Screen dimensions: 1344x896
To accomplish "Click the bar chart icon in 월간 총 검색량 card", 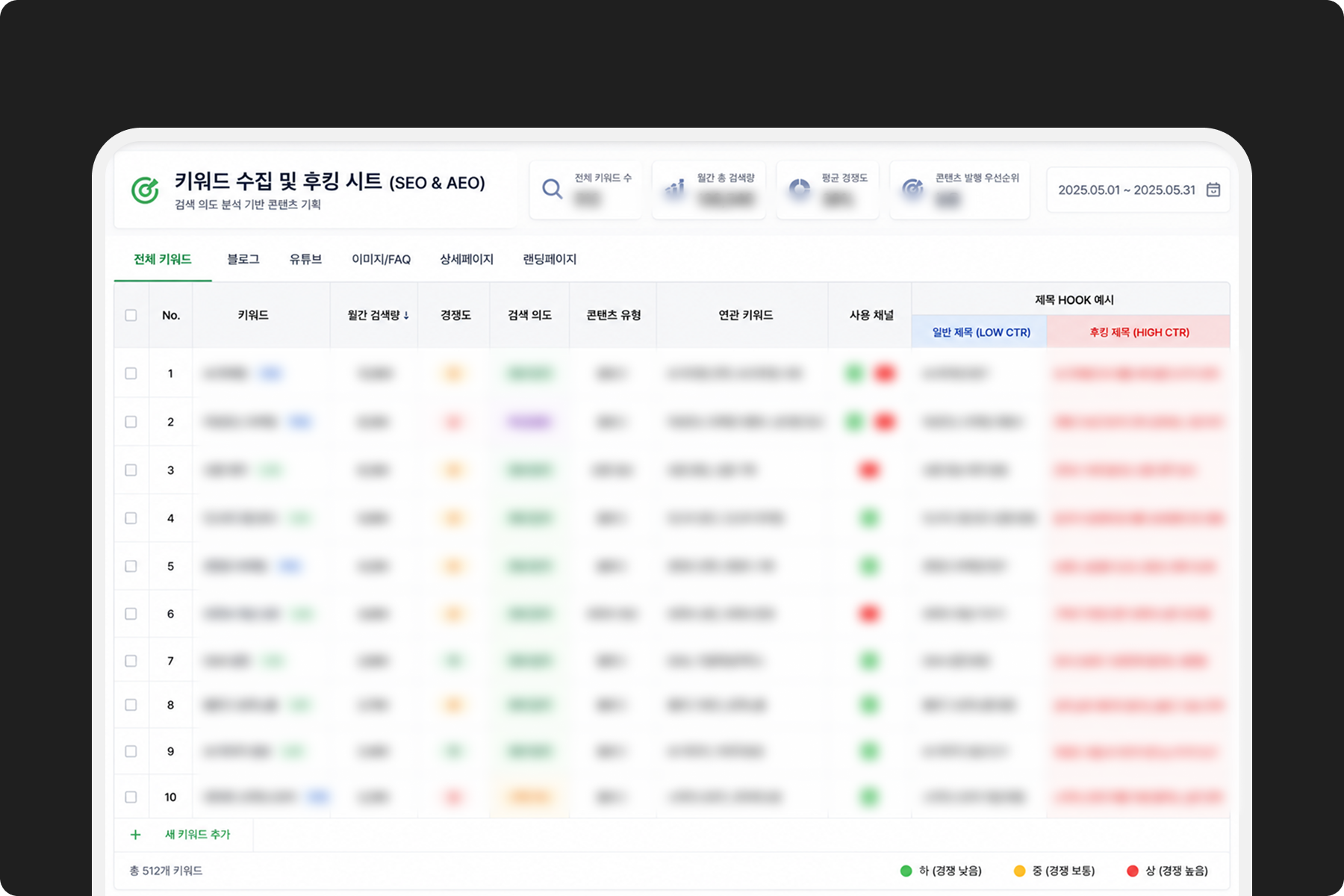I will [x=675, y=189].
